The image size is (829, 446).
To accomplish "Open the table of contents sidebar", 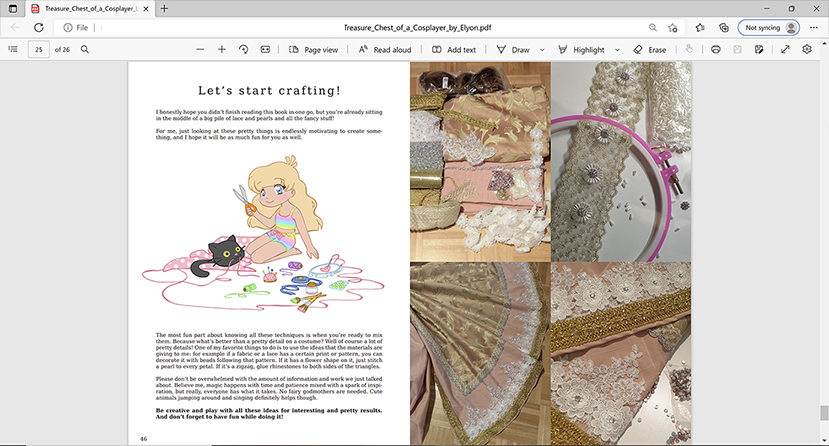I will coord(13,49).
